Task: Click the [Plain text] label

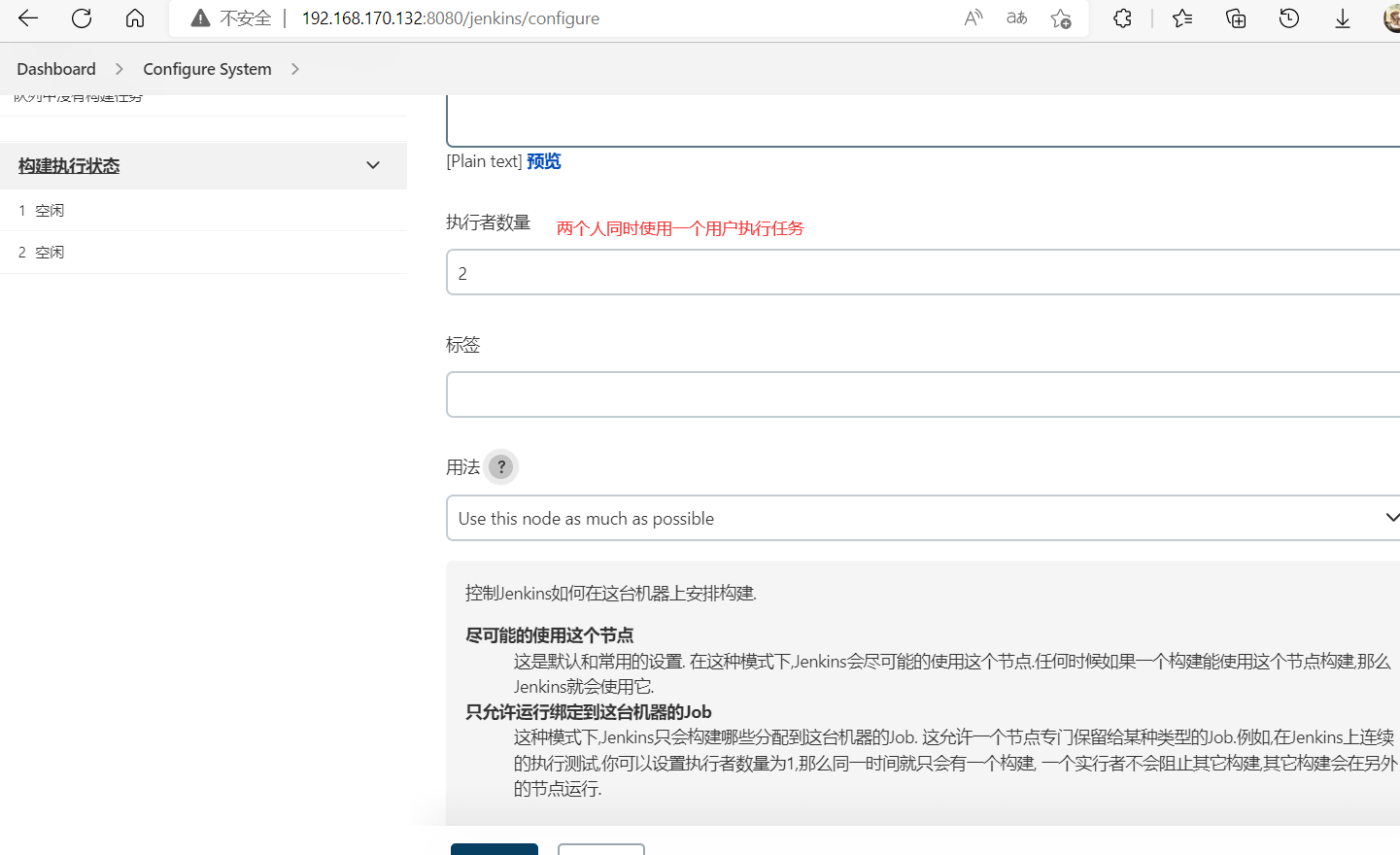Action: point(484,161)
